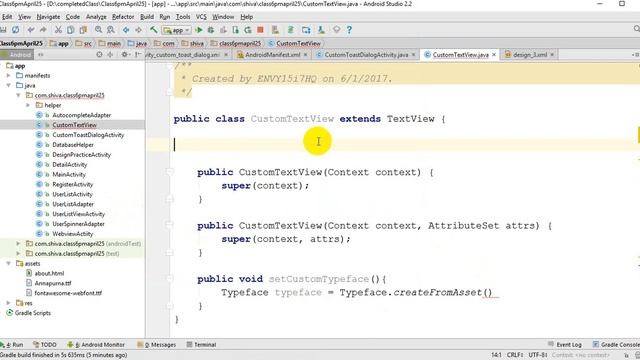Close the CustomTextView.java tab
Screen dimensions: 640x360
pyautogui.click(x=494, y=55)
